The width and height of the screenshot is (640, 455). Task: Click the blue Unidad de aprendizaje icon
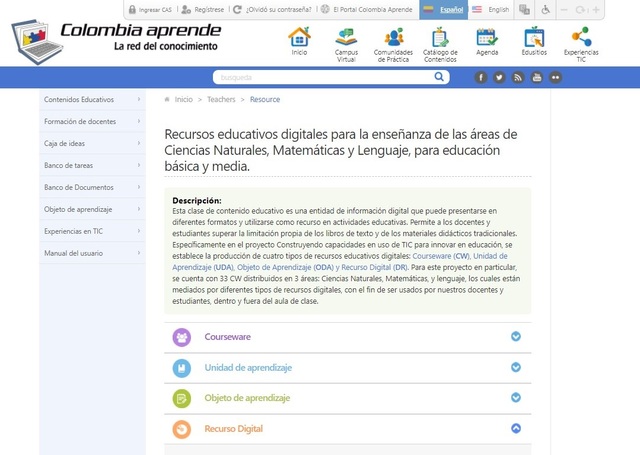coord(182,368)
